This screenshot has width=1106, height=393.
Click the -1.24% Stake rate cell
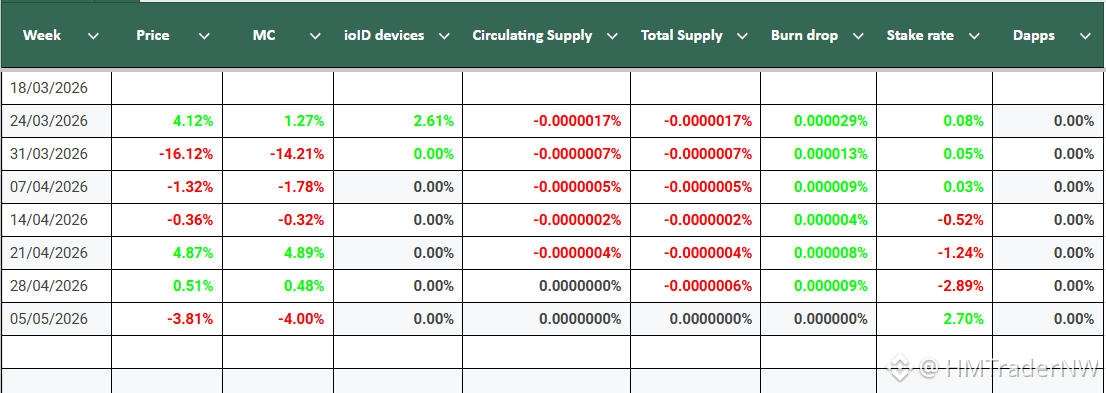pyautogui.click(x=935, y=253)
